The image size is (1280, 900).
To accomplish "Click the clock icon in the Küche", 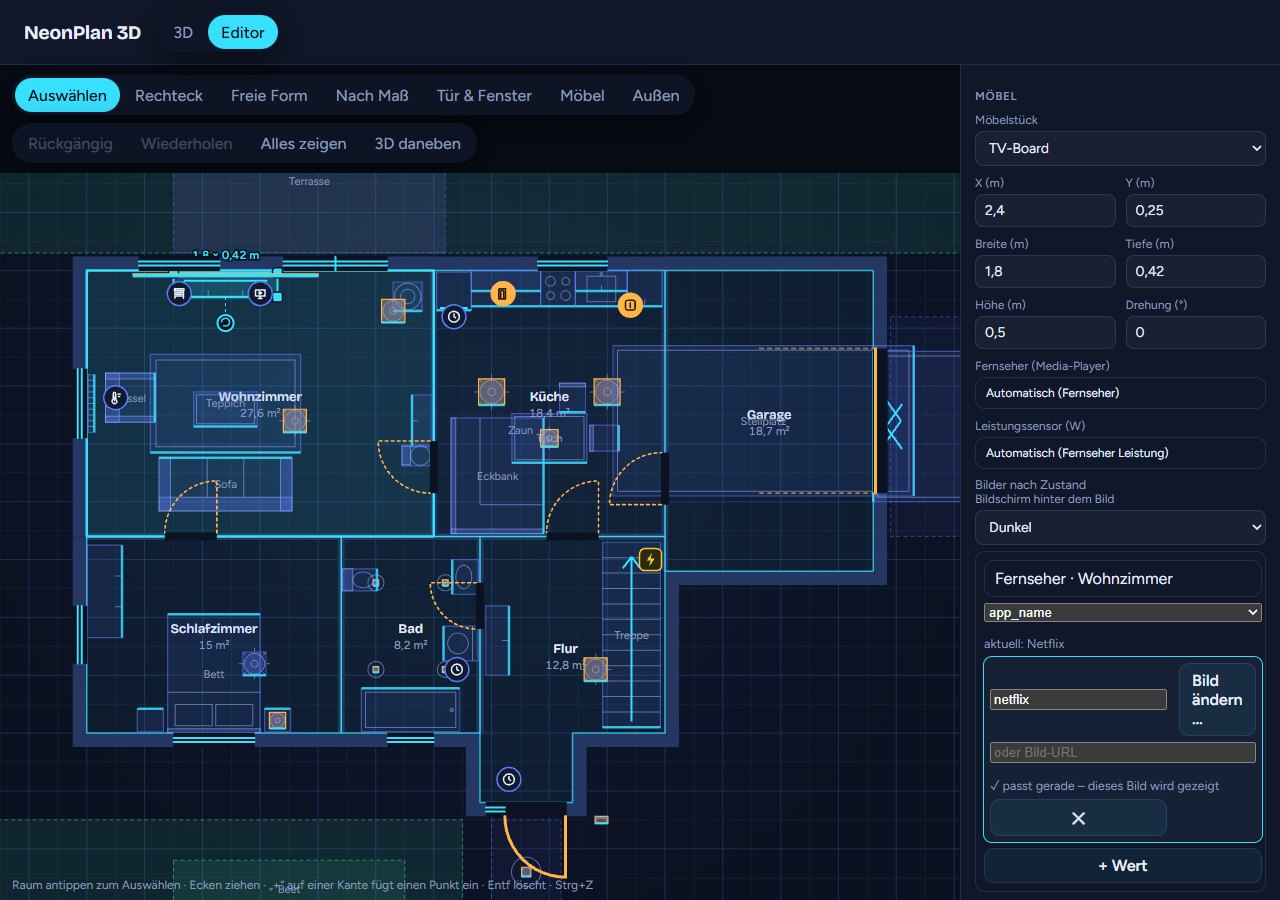I will point(454,316).
